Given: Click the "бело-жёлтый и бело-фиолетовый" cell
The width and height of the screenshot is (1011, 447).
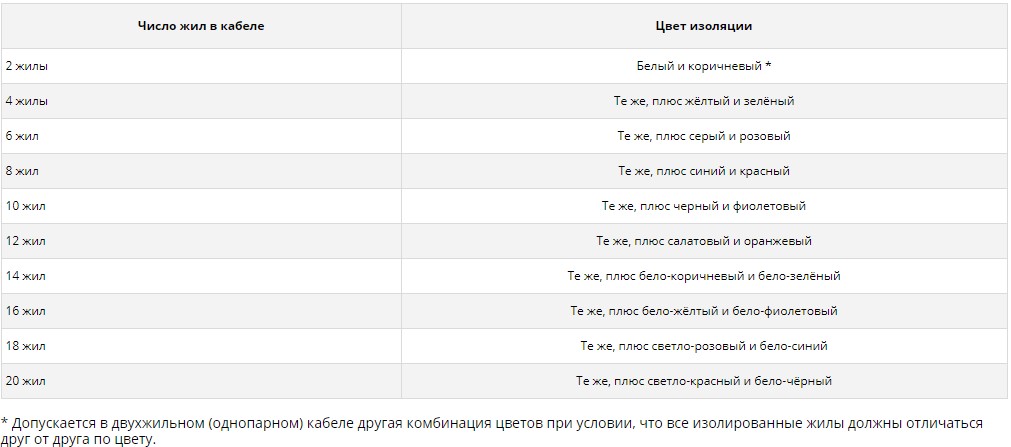Looking at the screenshot, I should pos(704,311).
